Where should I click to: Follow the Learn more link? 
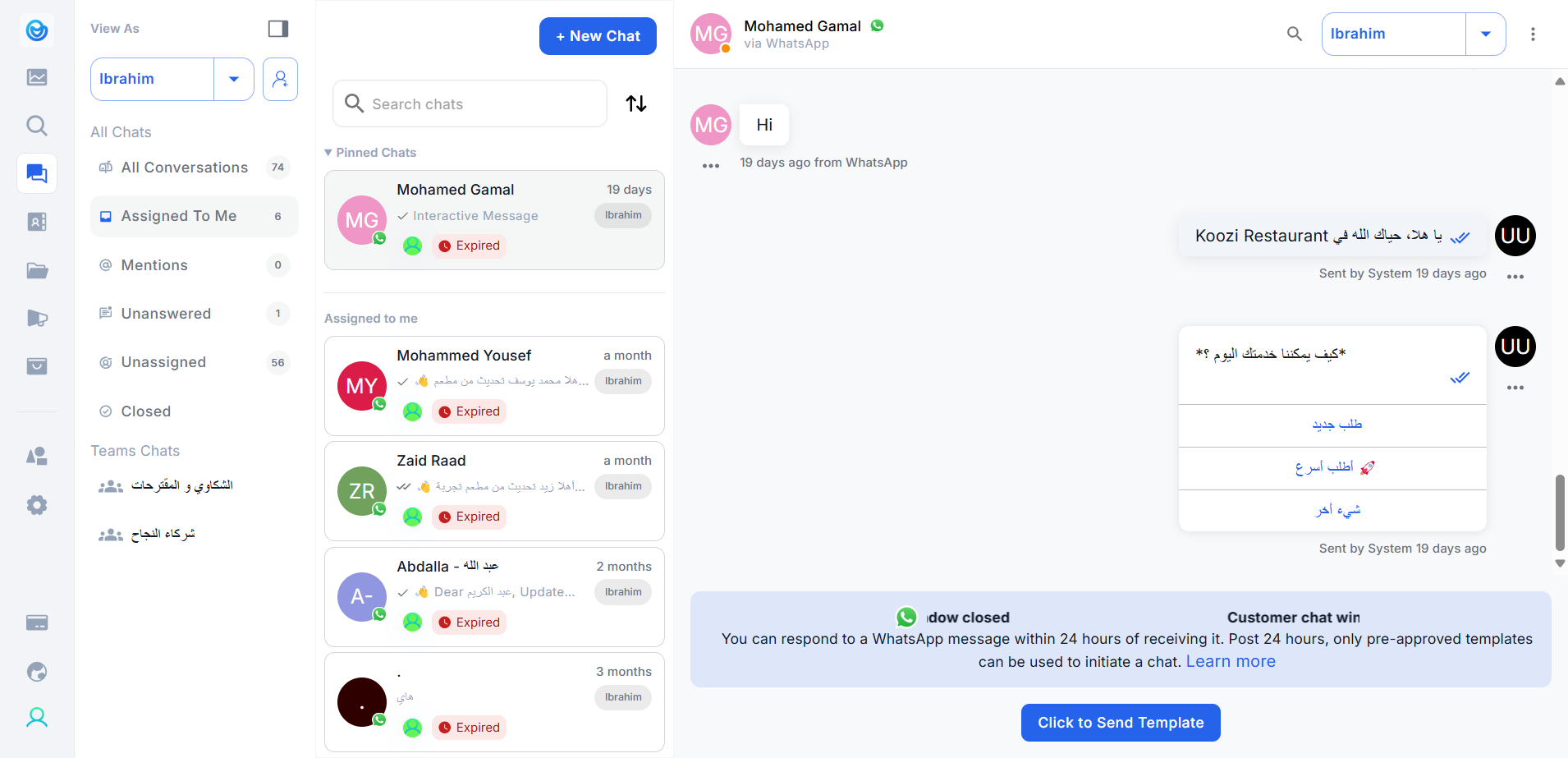click(1231, 662)
